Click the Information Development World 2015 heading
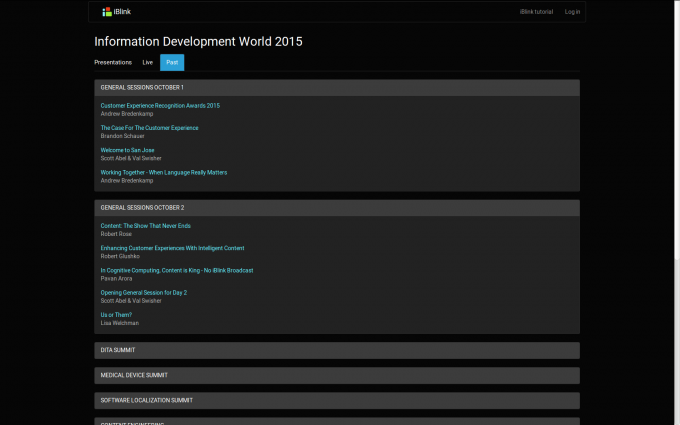 click(198, 42)
